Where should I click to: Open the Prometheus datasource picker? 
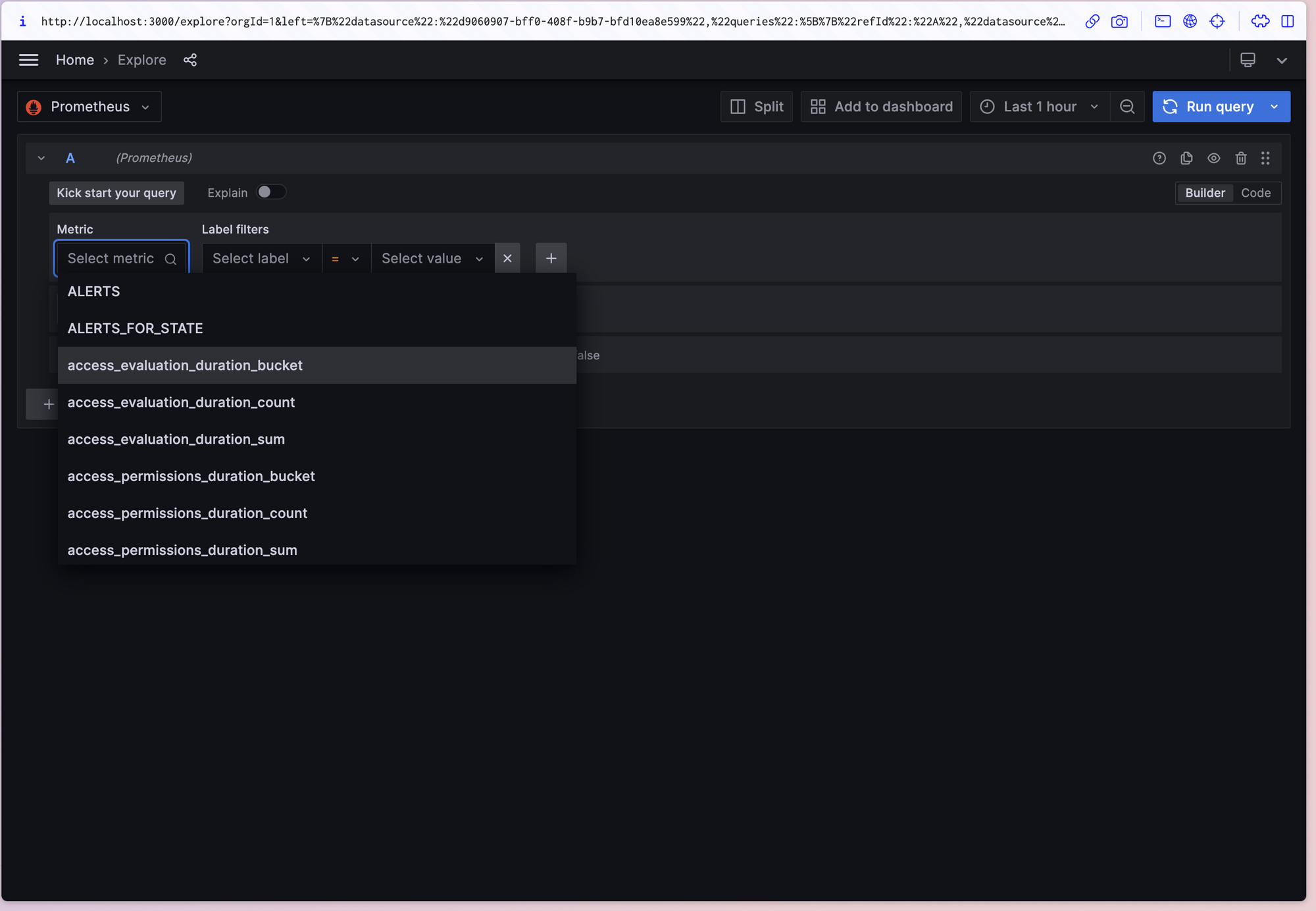pyautogui.click(x=89, y=106)
